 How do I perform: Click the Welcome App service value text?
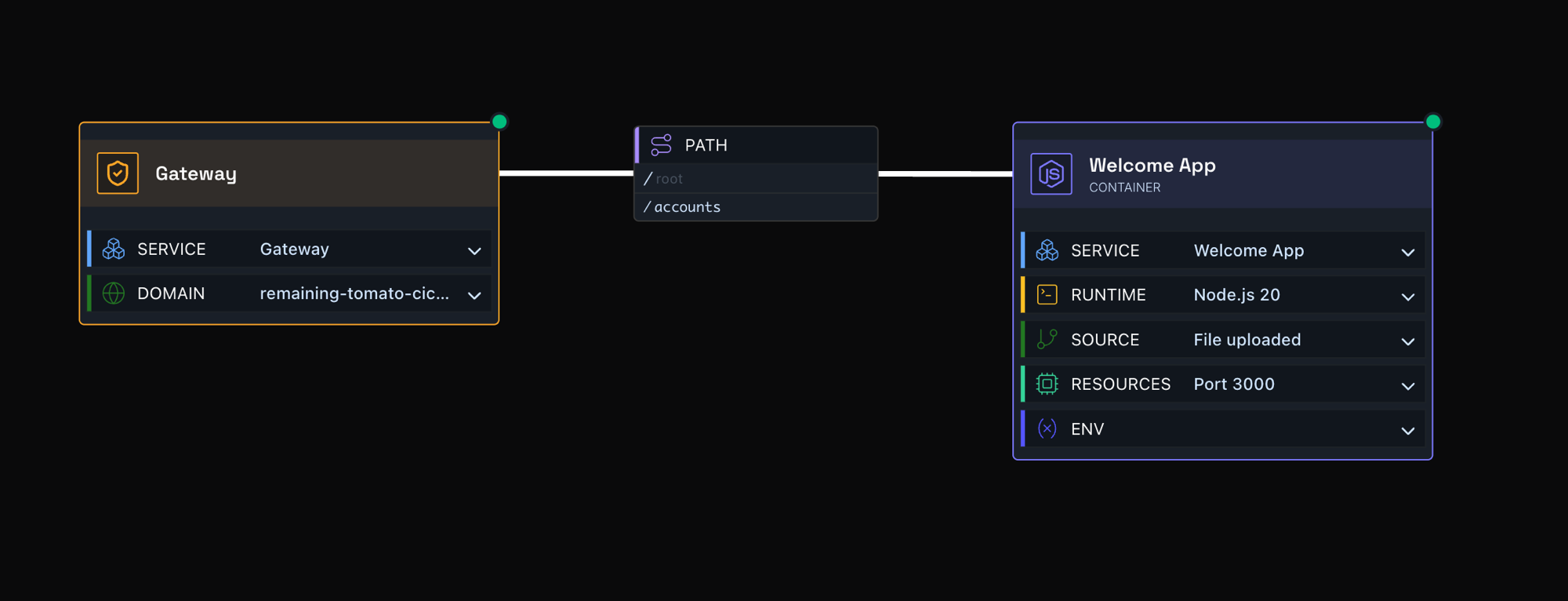click(1249, 251)
